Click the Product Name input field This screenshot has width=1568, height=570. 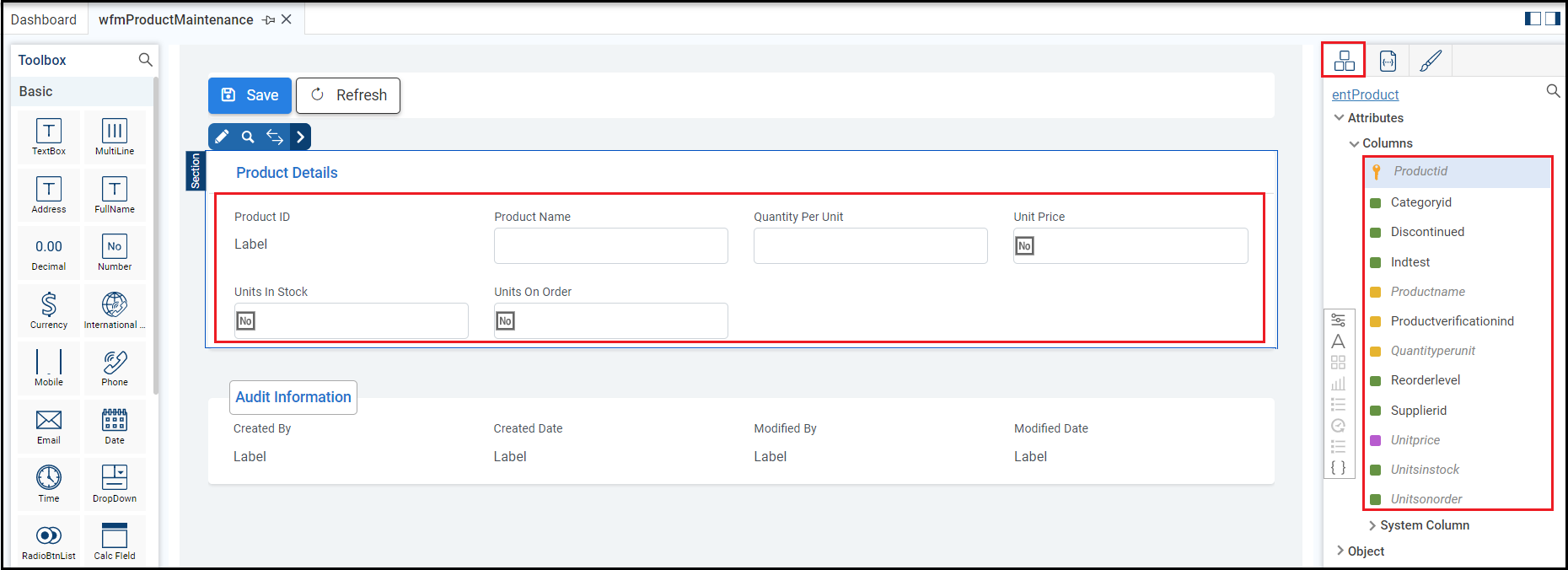click(610, 245)
